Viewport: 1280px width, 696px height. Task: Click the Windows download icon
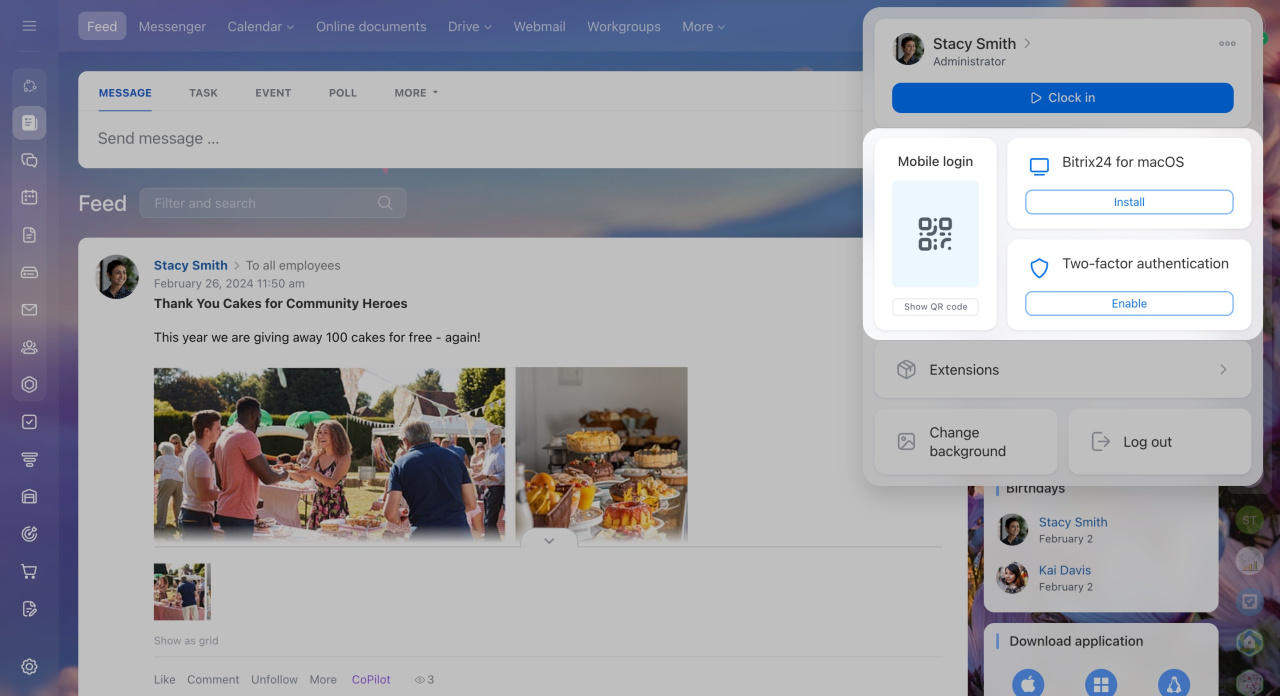point(1101,684)
